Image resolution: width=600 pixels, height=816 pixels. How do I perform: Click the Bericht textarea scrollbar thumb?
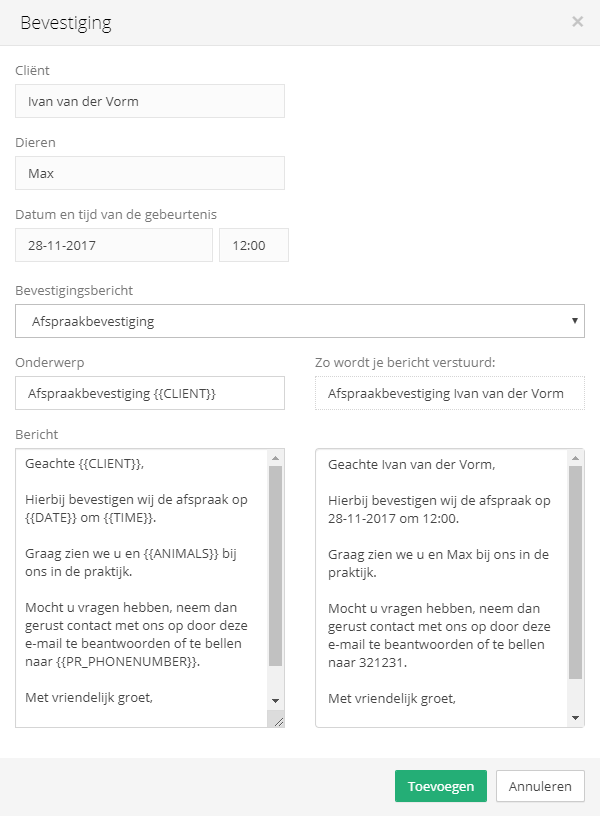coord(276,566)
